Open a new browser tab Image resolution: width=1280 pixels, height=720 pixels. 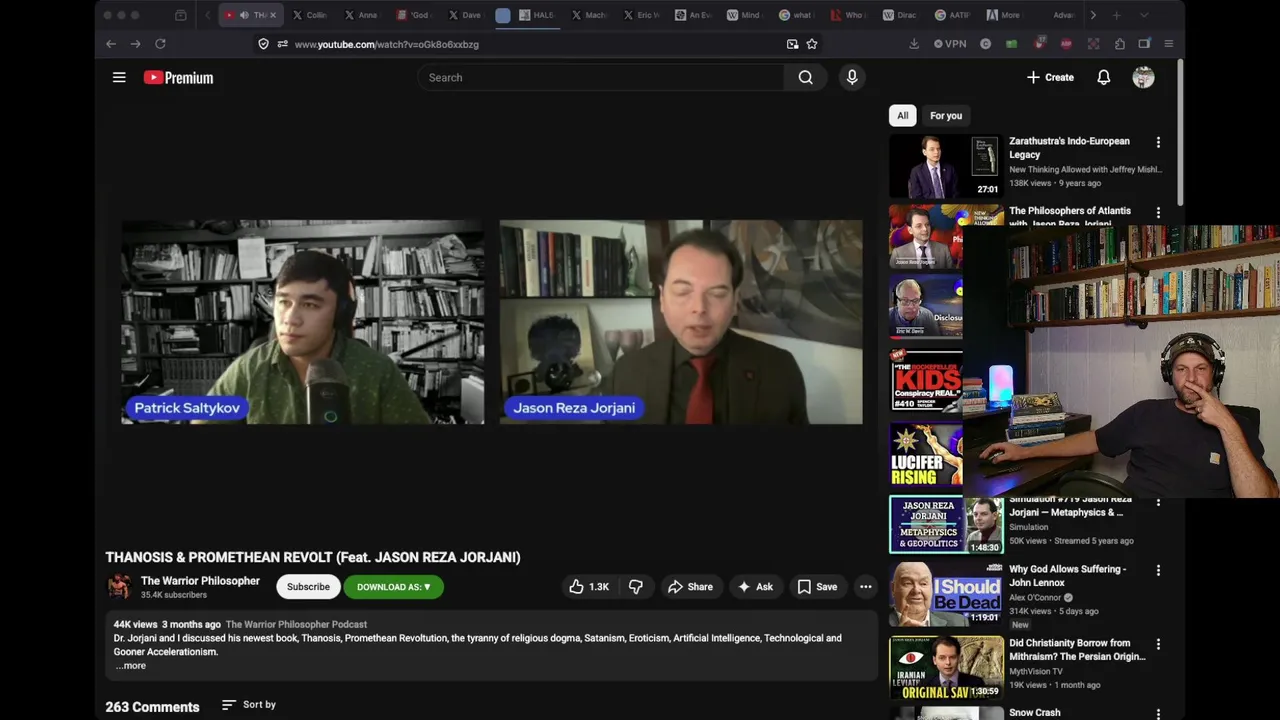click(1117, 15)
